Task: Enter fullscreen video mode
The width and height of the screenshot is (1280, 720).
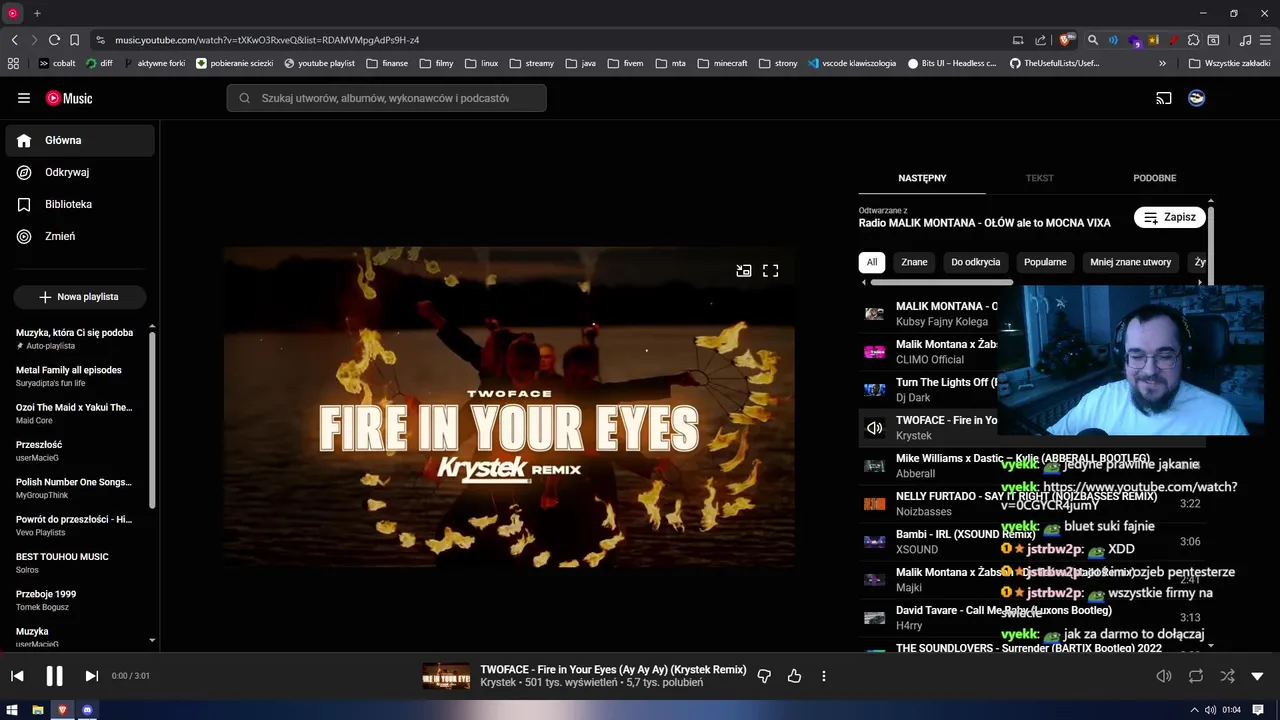Action: pos(771,270)
